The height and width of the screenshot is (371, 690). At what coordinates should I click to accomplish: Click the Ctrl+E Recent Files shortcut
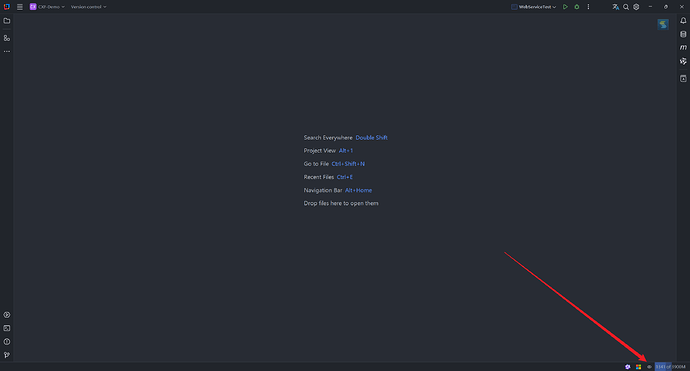pyautogui.click(x=345, y=177)
